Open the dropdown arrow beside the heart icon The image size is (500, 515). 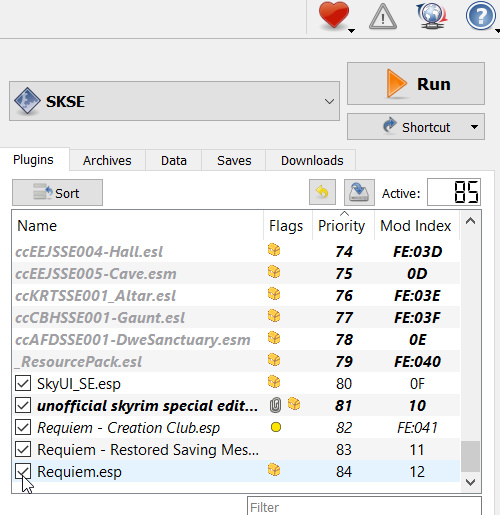(351, 31)
